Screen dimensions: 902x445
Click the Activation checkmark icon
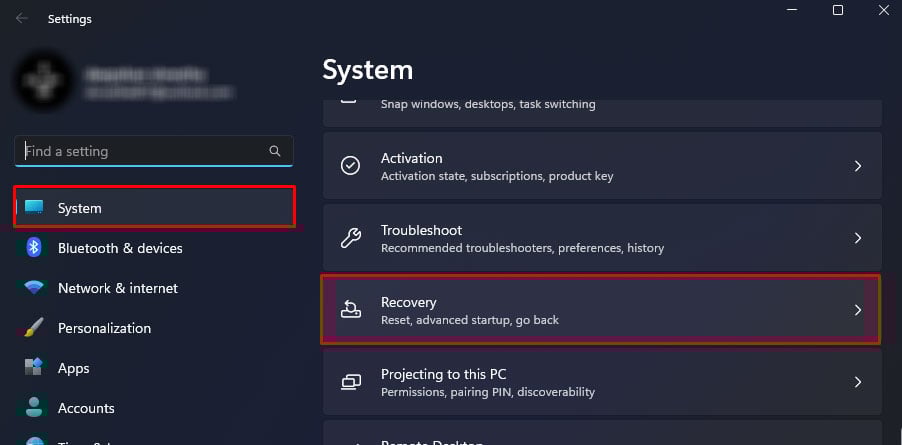[x=350, y=166]
